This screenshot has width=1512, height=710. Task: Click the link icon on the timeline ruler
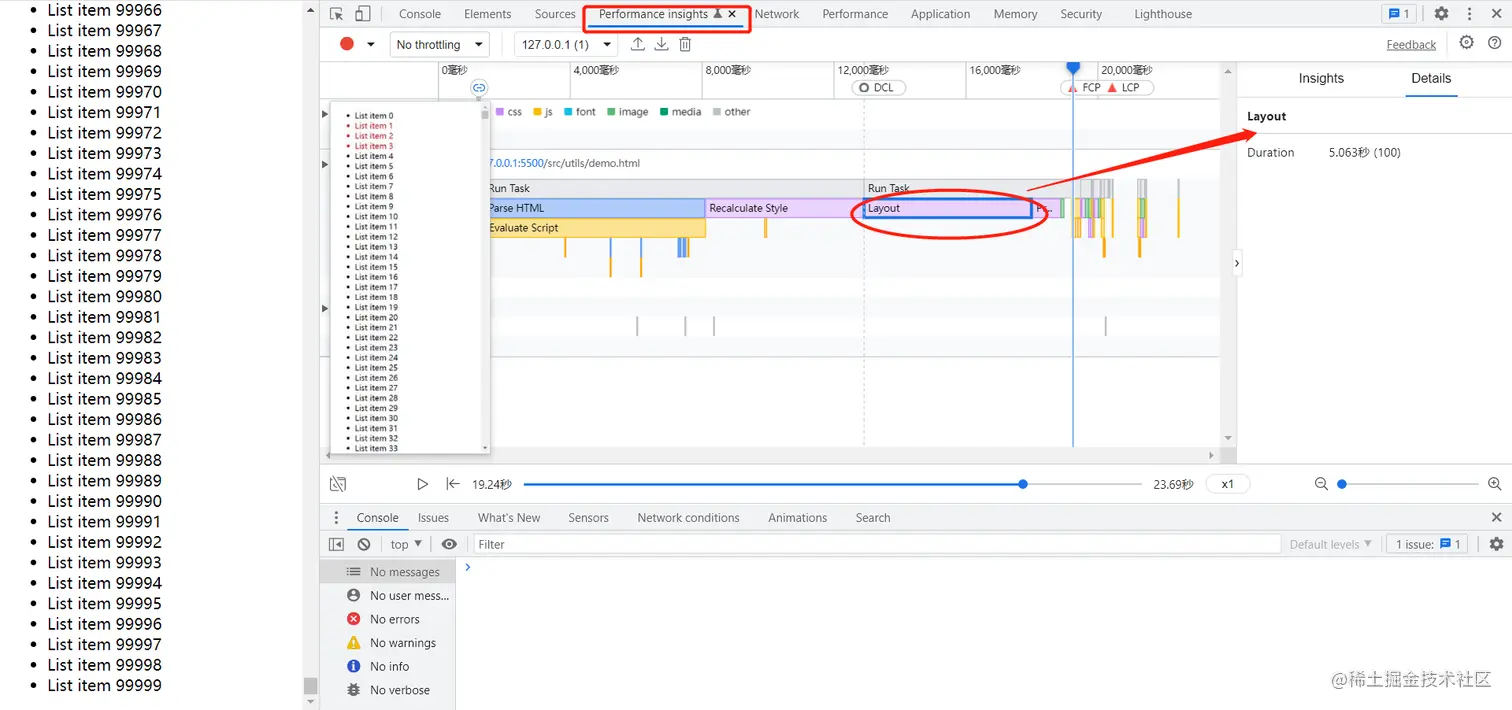pyautogui.click(x=479, y=88)
